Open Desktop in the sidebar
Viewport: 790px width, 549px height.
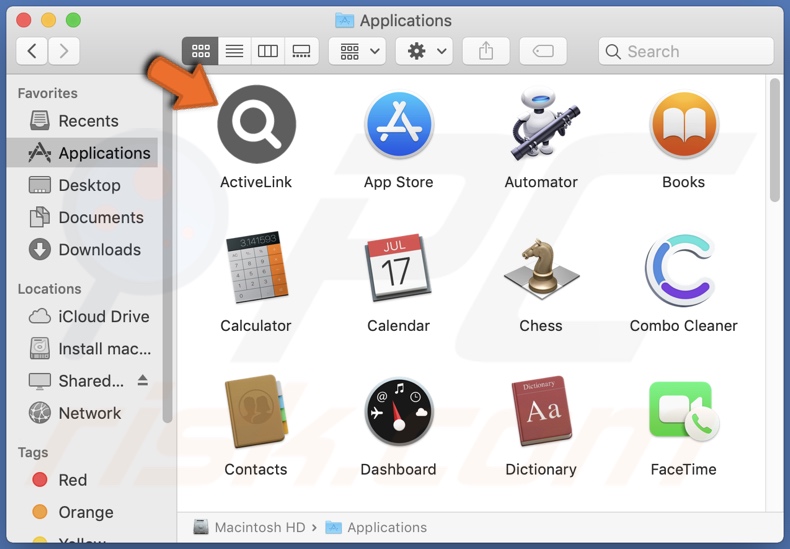click(x=83, y=185)
